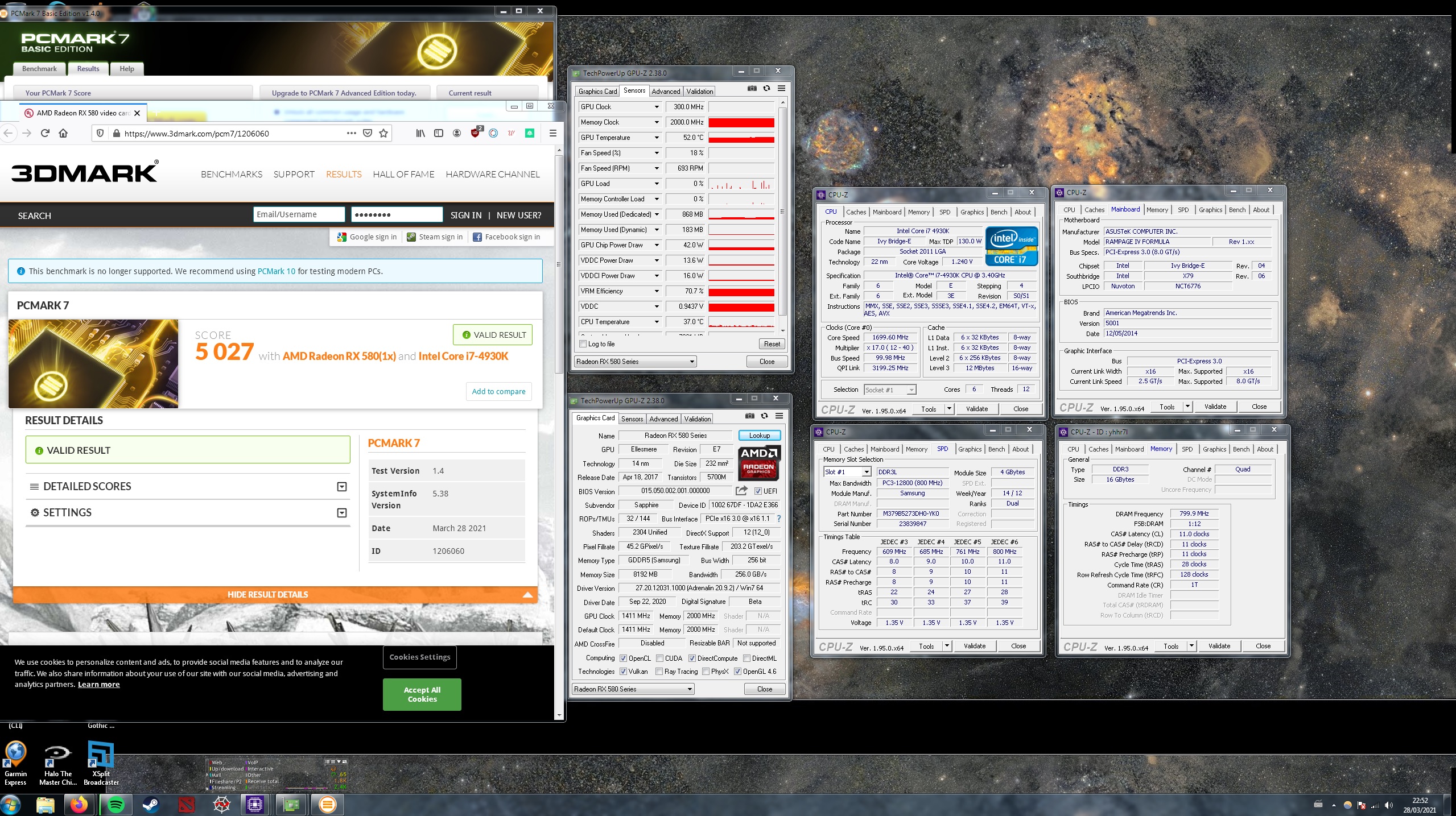Click the BIOS share/export icon in GPU-Z
Screen dimensions: 1456x816
tap(741, 491)
